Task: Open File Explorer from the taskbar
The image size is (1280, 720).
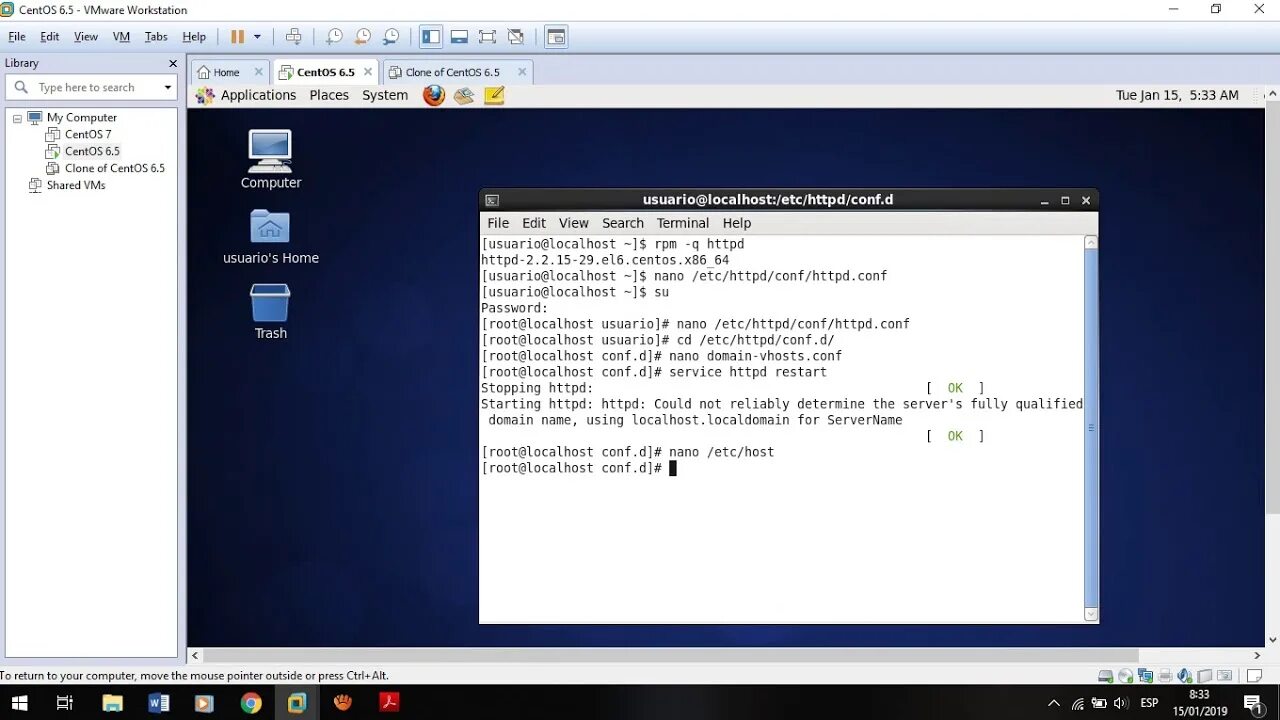Action: point(112,703)
